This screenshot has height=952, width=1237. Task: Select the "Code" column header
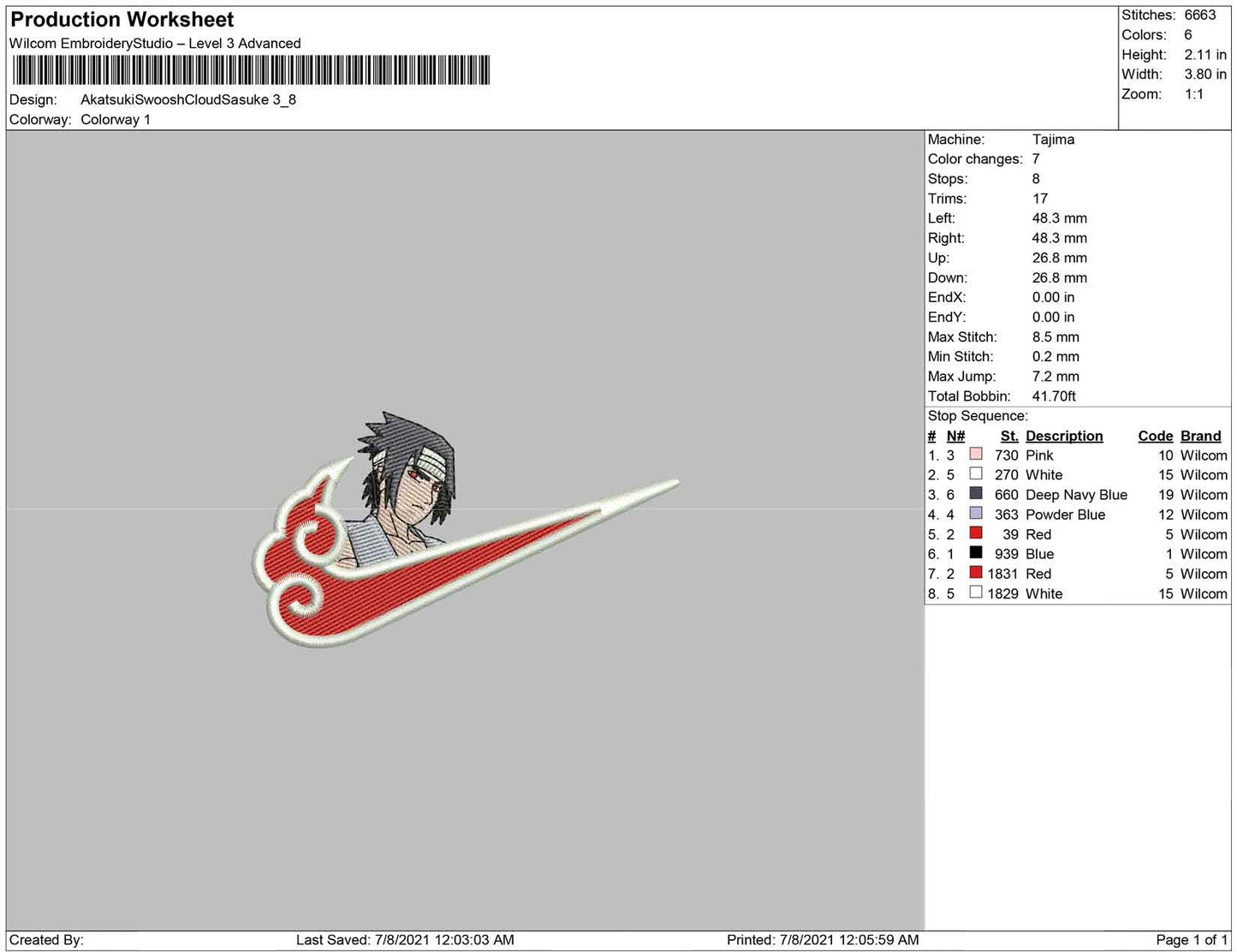1156,436
